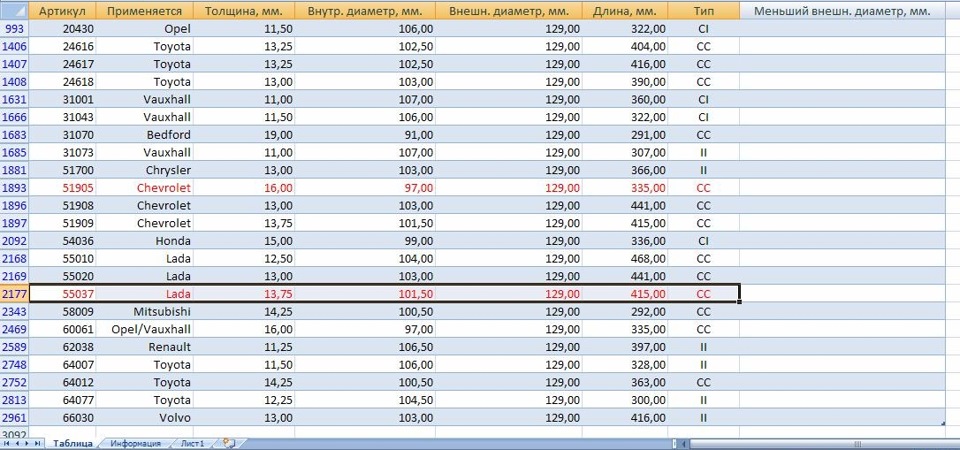Click next sheet tab navigation arrow
This screenshot has height=450, width=960.
(27, 443)
